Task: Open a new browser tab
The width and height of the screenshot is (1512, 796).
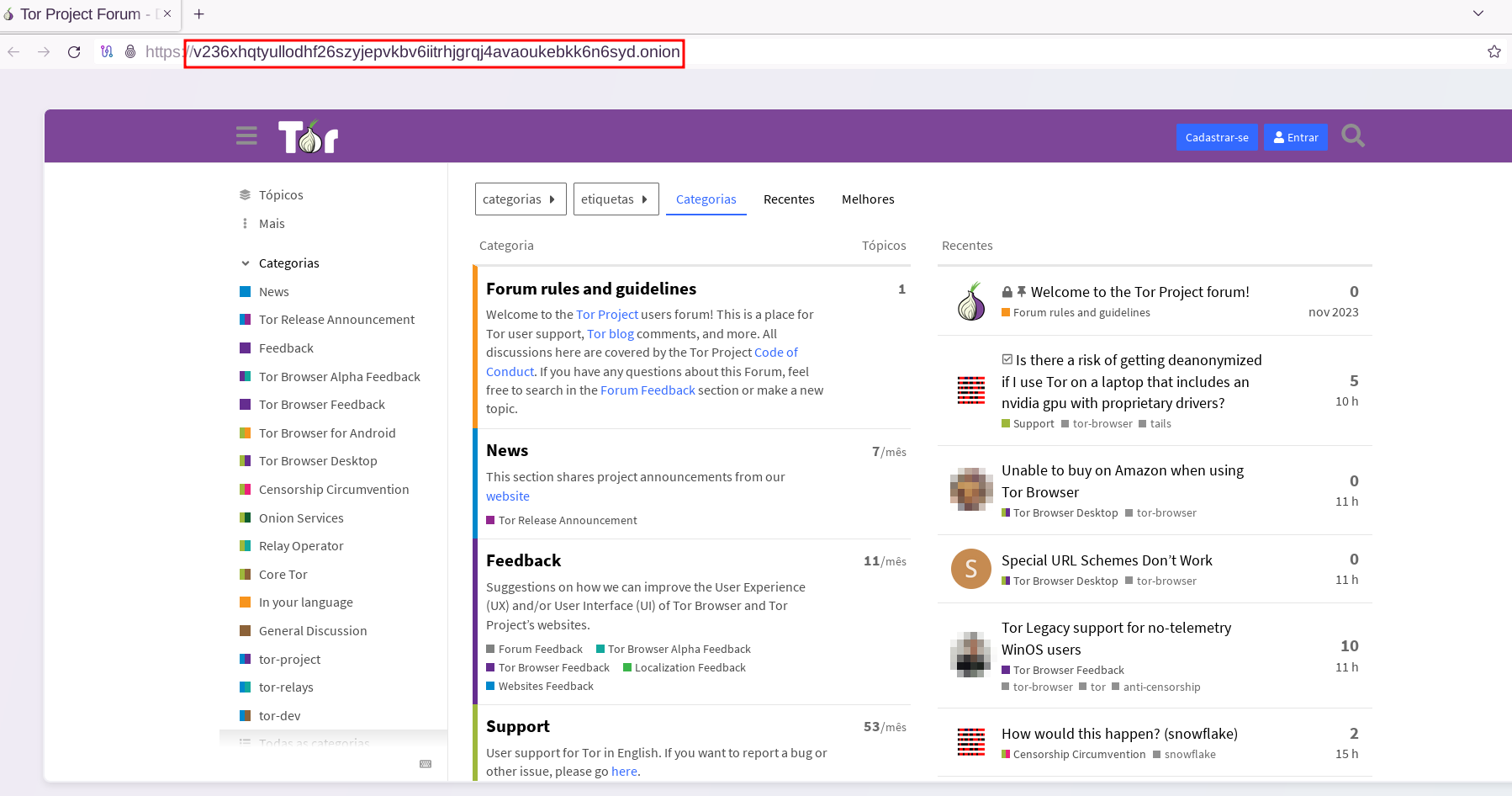Action: pos(199,14)
